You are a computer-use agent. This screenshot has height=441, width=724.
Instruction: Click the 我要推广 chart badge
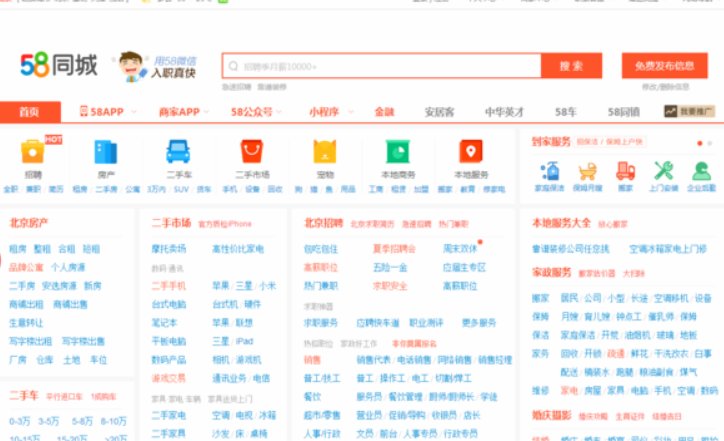point(689,111)
